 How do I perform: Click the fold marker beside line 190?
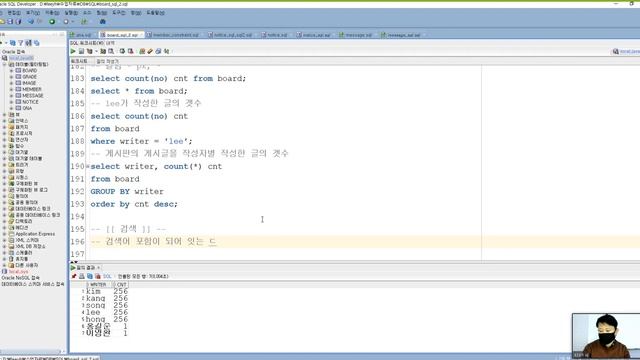(x=88, y=167)
